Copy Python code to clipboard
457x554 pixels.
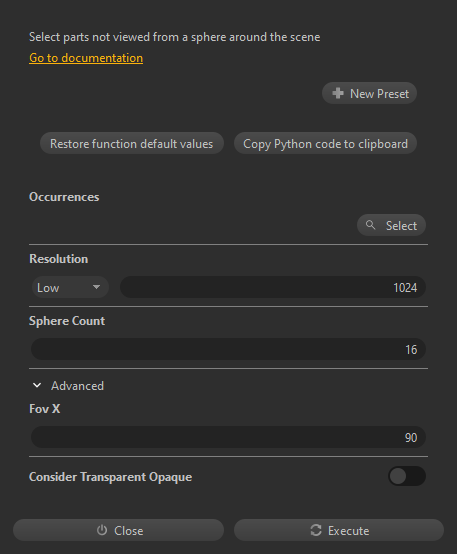click(x=325, y=143)
